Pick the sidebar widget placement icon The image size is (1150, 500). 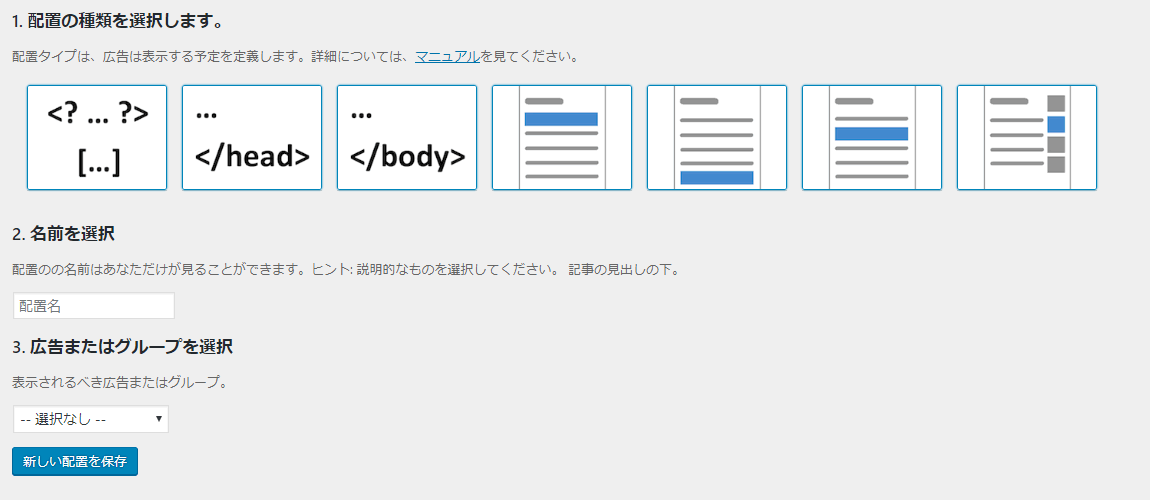click(1027, 137)
